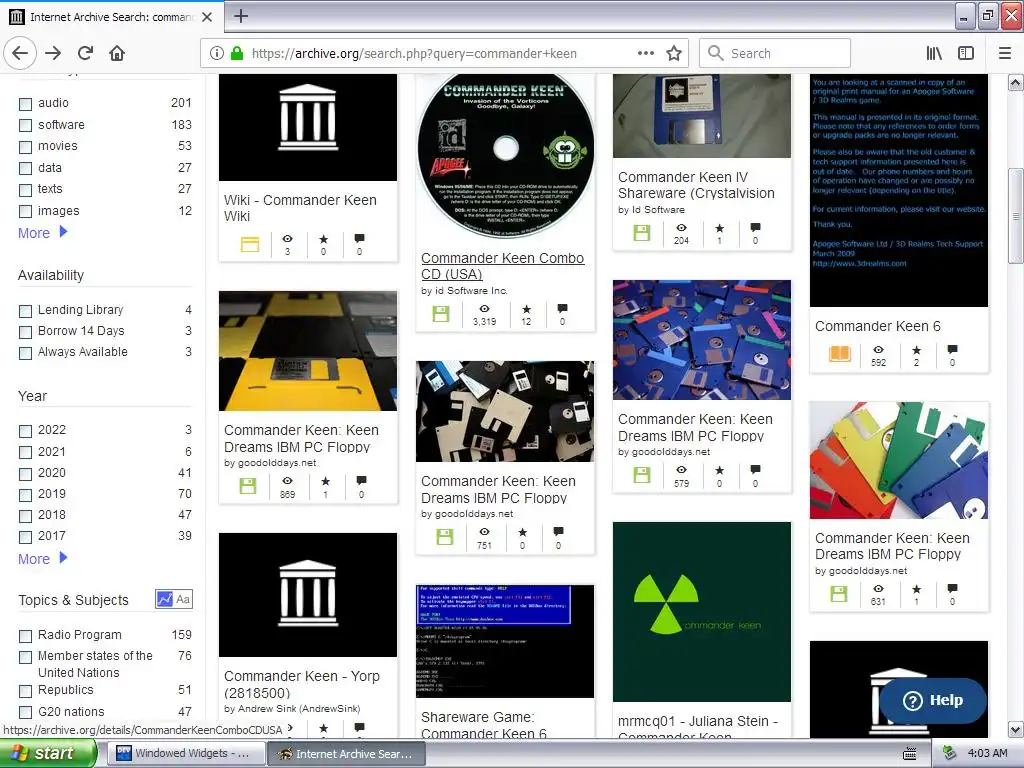Open the Windows start menu
The image size is (1024, 768).
[48, 754]
